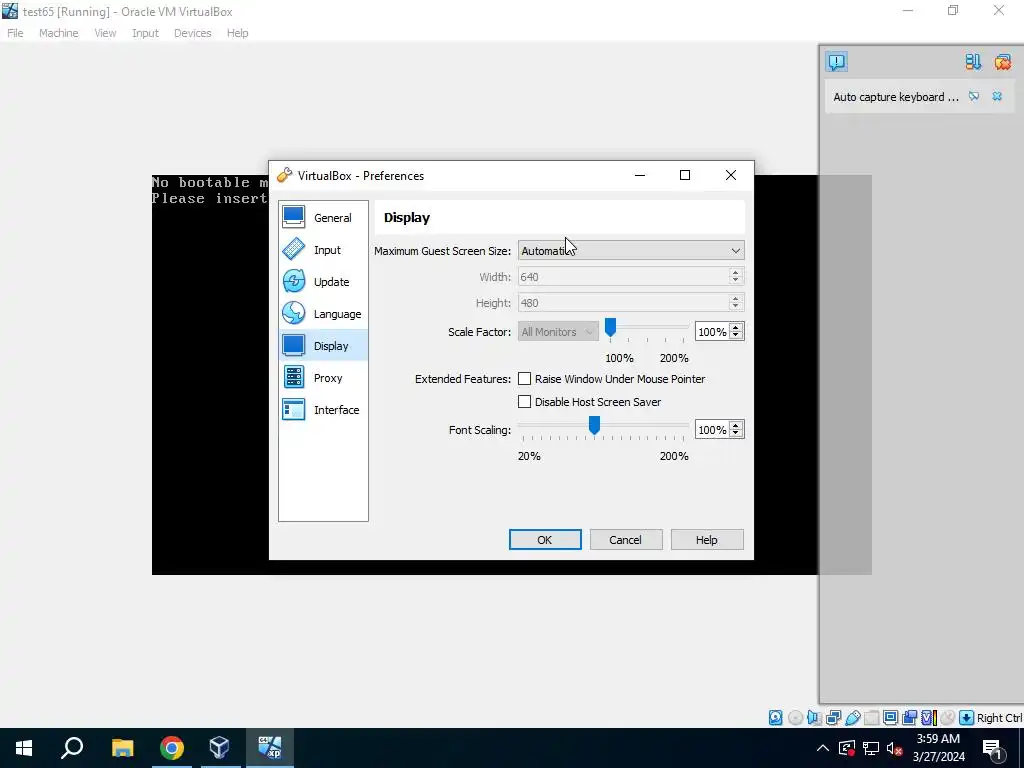Open Maximum Guest Screen Size dropdown
This screenshot has height=768, width=1024.
pyautogui.click(x=631, y=251)
